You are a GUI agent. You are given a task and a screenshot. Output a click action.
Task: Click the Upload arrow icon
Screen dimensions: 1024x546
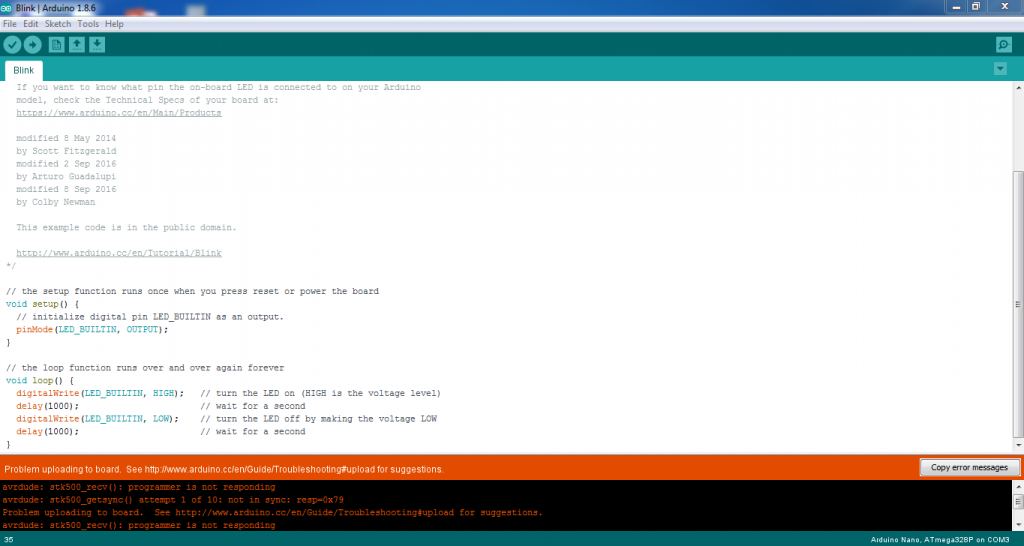32,44
